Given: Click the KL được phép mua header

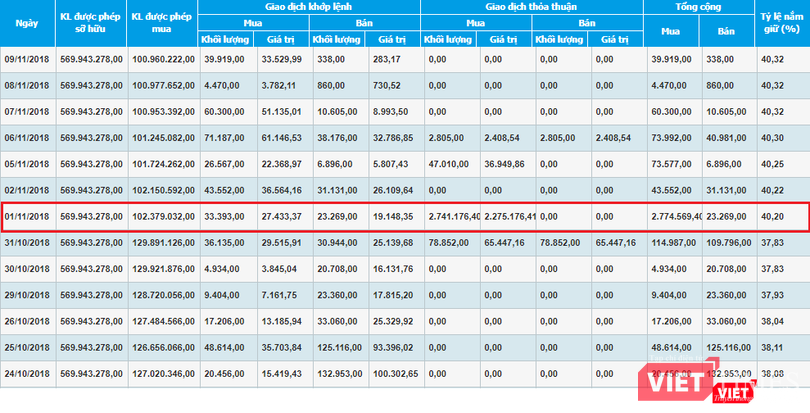Looking at the screenshot, I should coord(164,22).
